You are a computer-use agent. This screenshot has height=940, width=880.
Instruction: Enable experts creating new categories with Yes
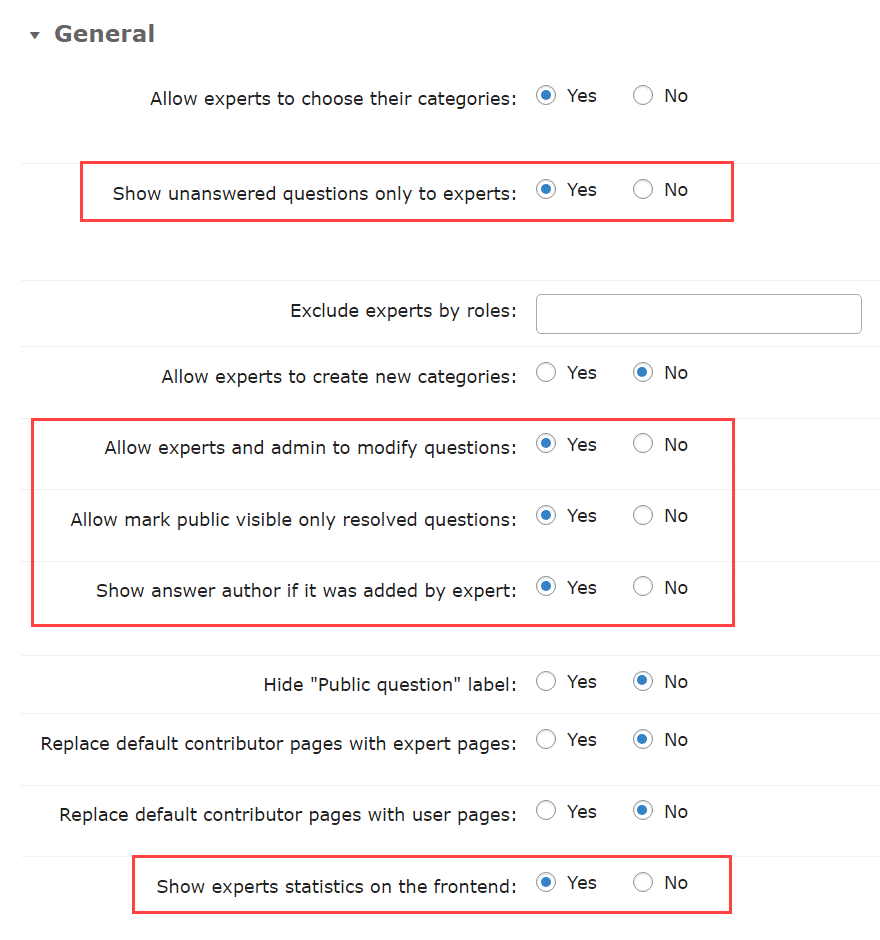546,372
